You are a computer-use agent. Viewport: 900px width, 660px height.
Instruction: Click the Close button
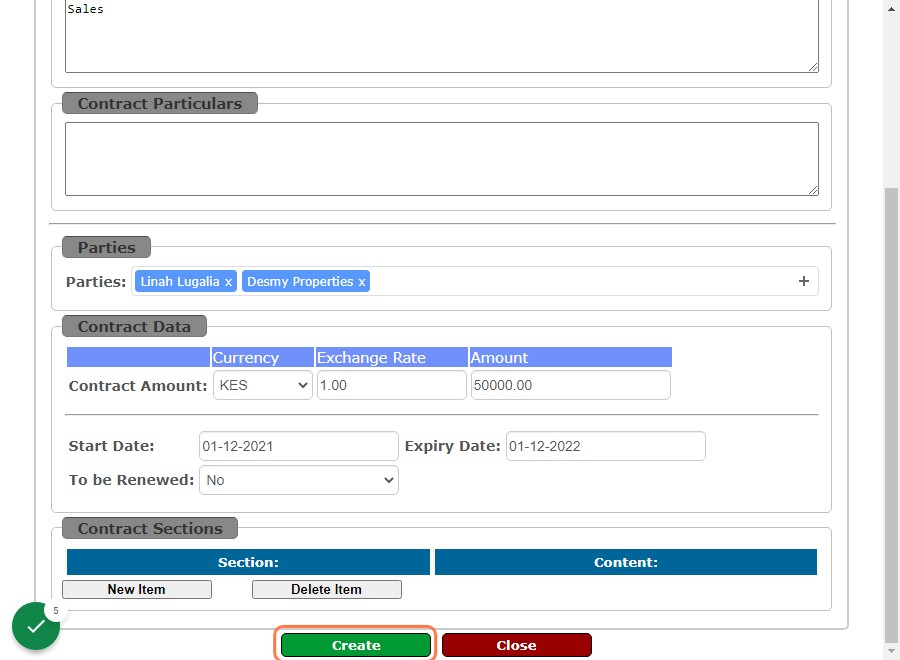pyautogui.click(x=517, y=645)
